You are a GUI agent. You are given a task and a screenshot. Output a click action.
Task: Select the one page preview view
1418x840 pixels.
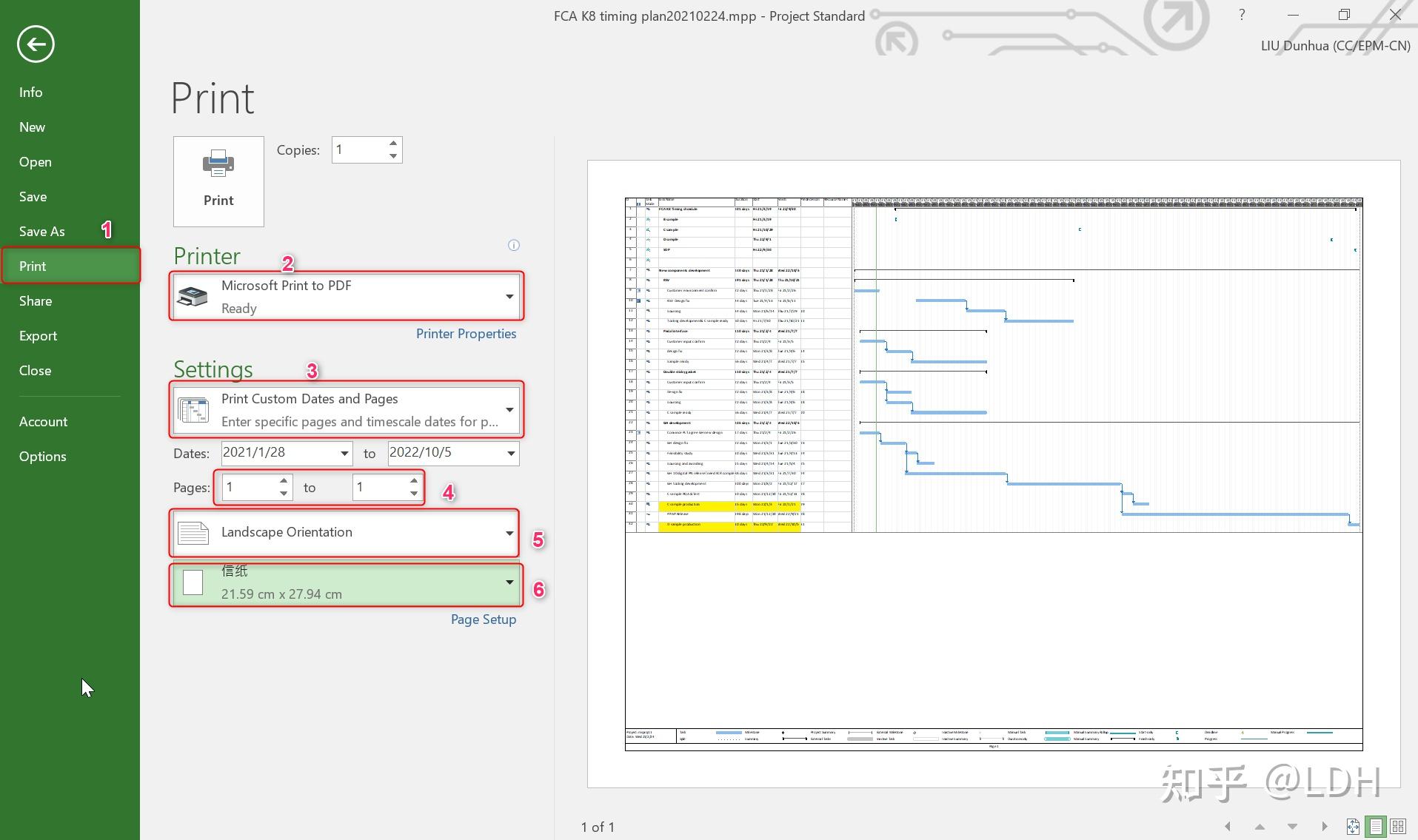[x=1376, y=827]
